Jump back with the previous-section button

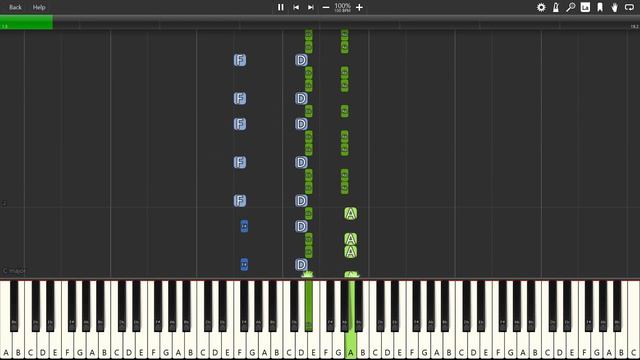coord(296,7)
